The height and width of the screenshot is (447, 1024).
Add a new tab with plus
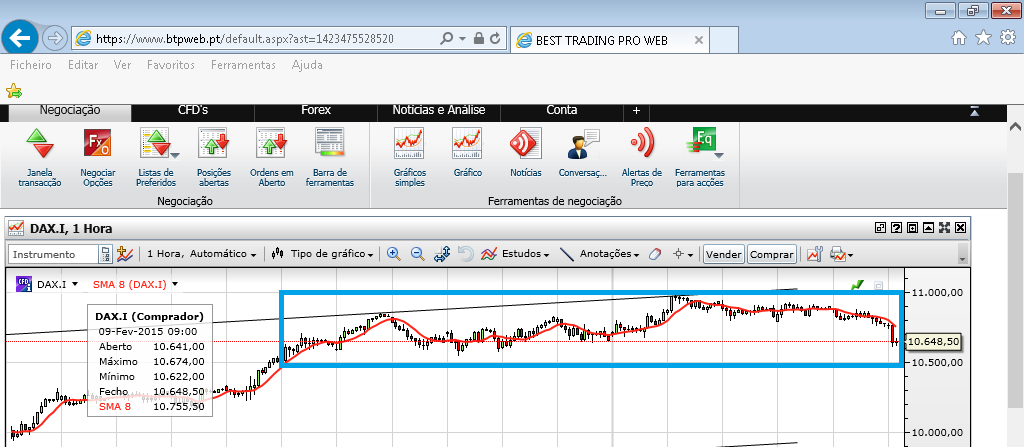(x=636, y=111)
